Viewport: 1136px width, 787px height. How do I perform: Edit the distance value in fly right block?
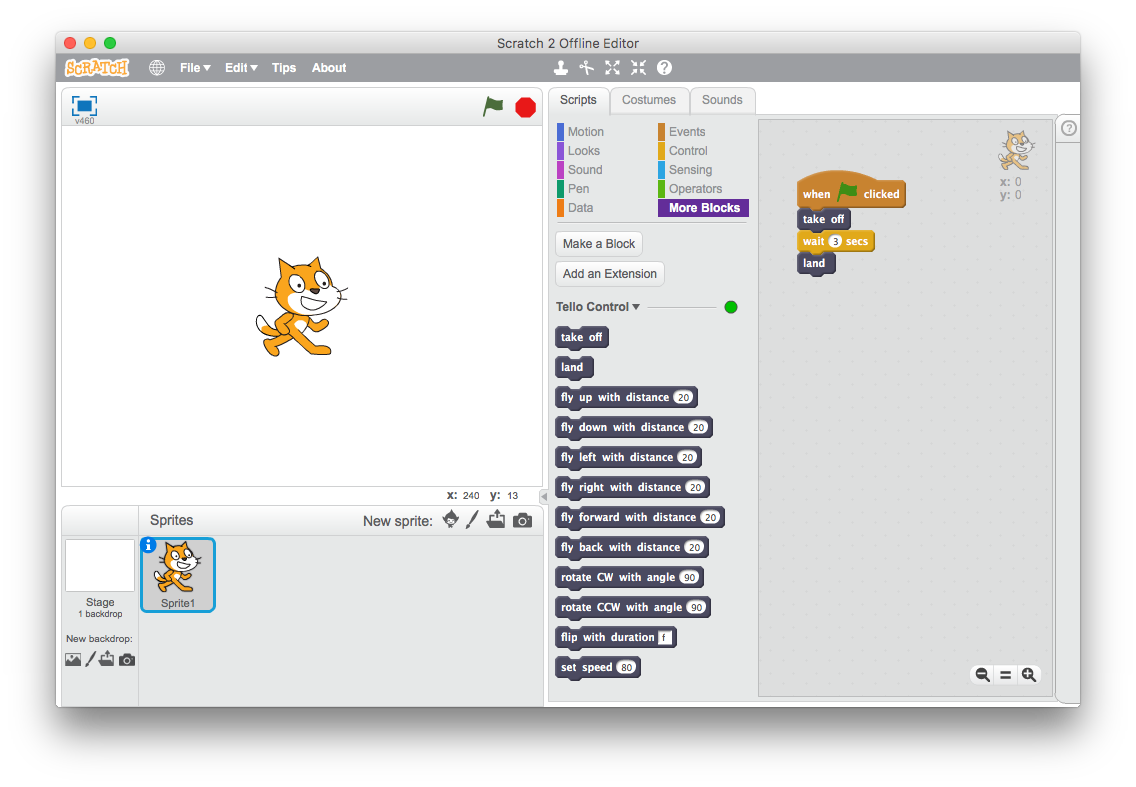pyautogui.click(x=696, y=487)
